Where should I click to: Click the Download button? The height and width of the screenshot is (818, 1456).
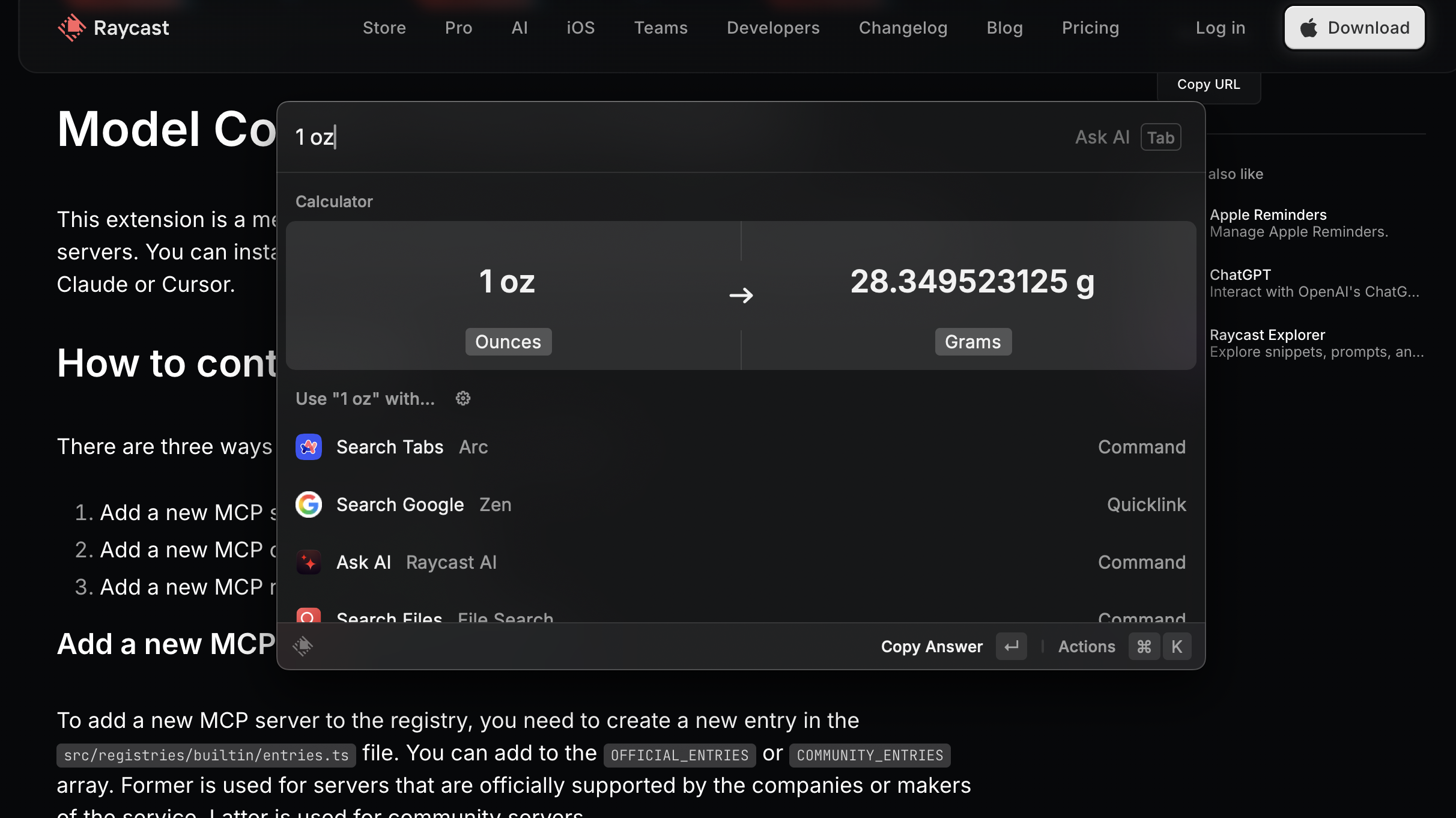(x=1354, y=28)
